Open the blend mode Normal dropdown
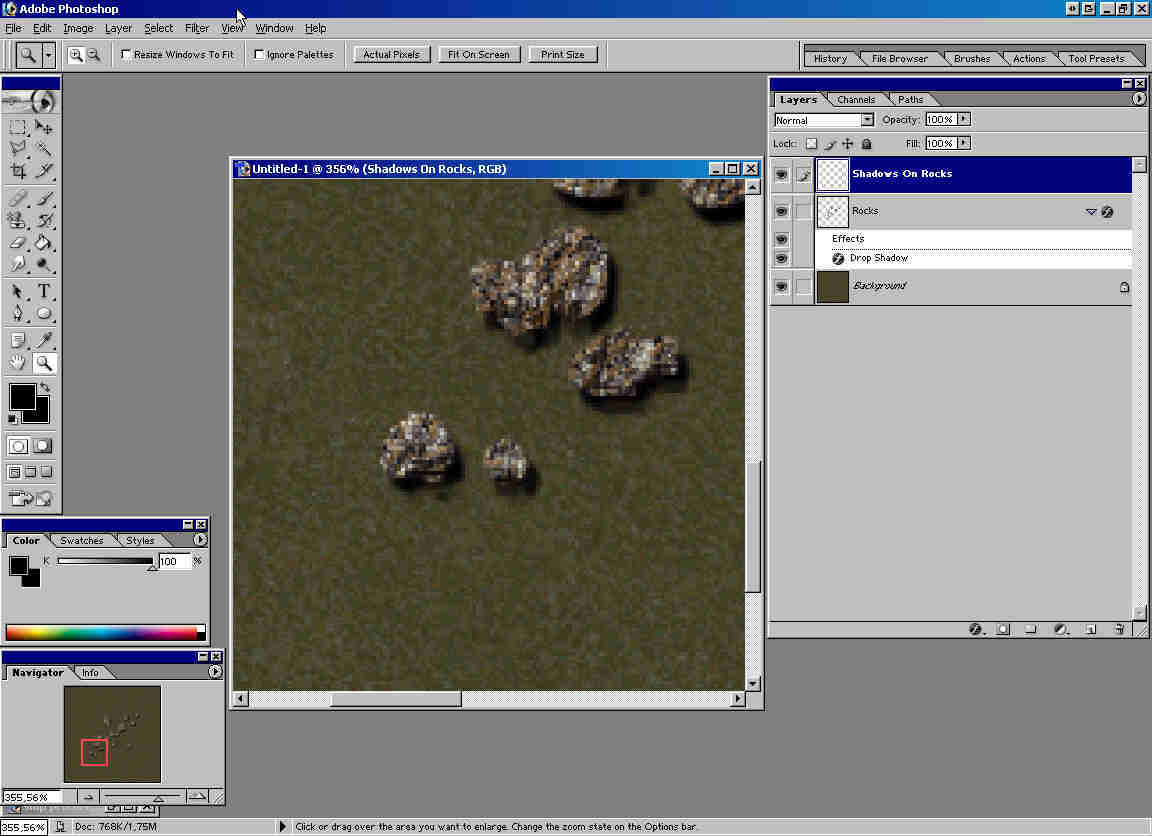 pos(866,120)
